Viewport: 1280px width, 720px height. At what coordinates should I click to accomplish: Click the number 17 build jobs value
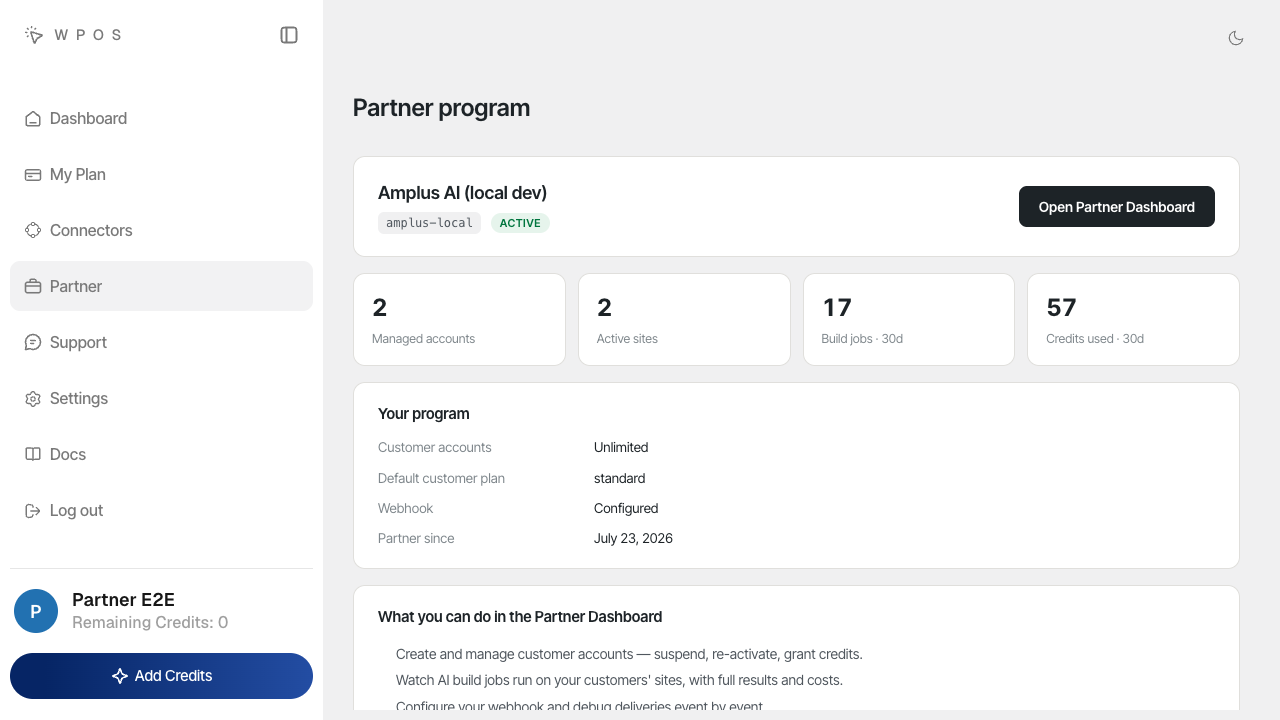836,307
